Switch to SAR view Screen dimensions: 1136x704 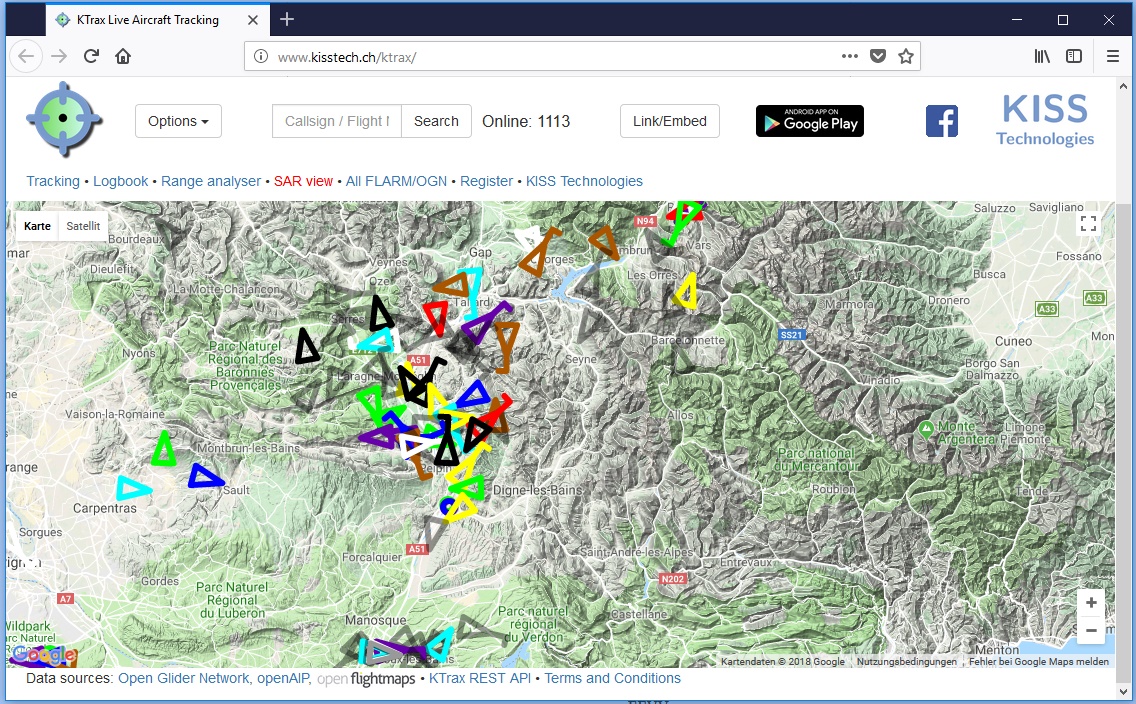coord(303,181)
